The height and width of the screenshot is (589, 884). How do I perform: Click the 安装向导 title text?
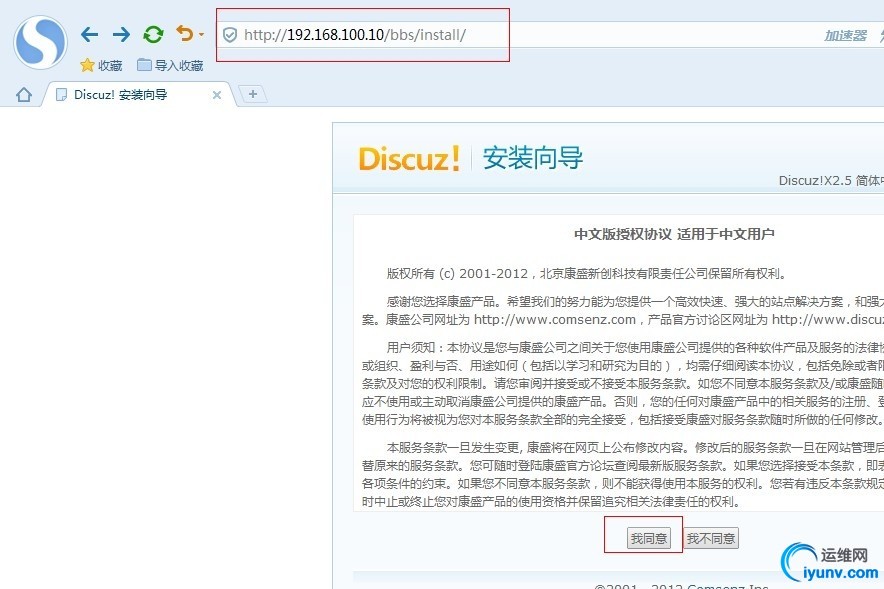pos(533,158)
